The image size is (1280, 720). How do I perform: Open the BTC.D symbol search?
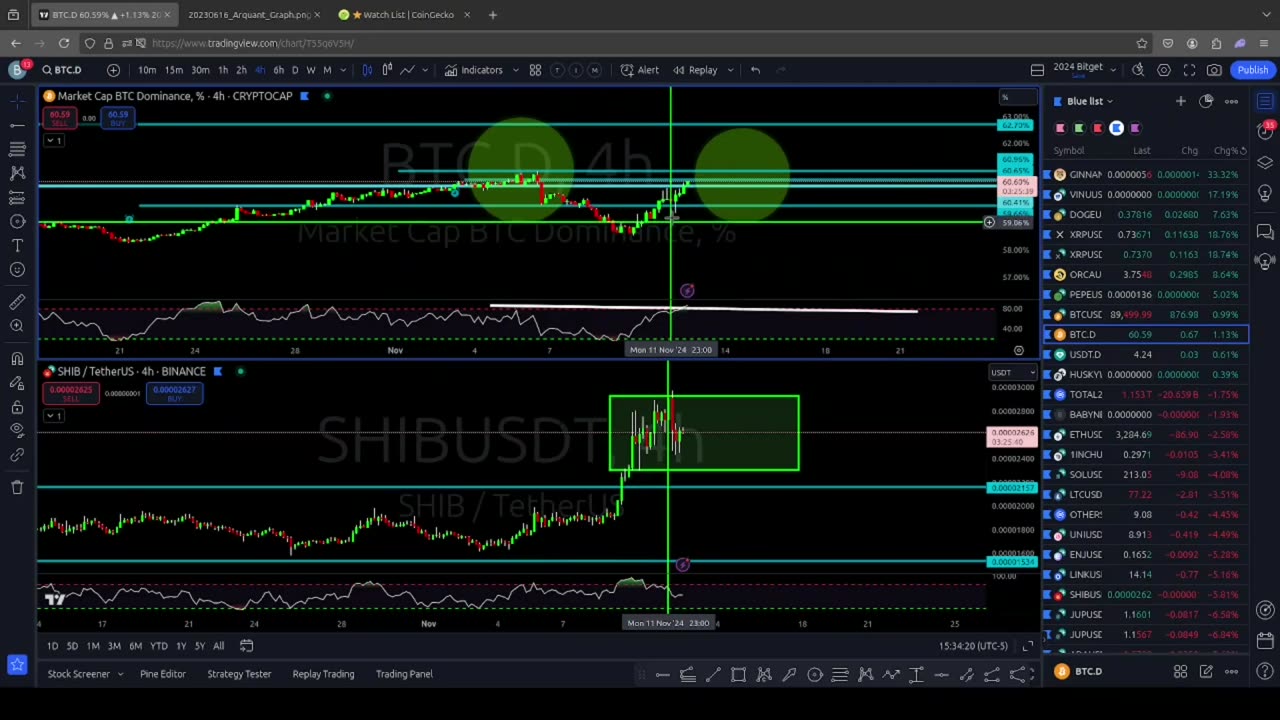62,70
